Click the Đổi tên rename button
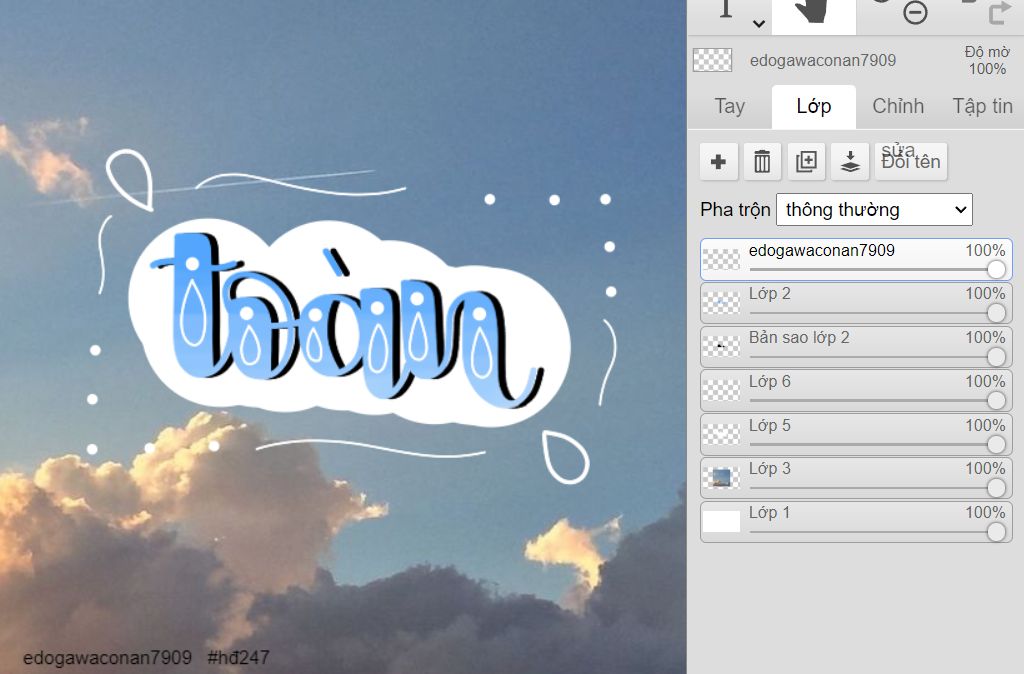 tap(910, 161)
